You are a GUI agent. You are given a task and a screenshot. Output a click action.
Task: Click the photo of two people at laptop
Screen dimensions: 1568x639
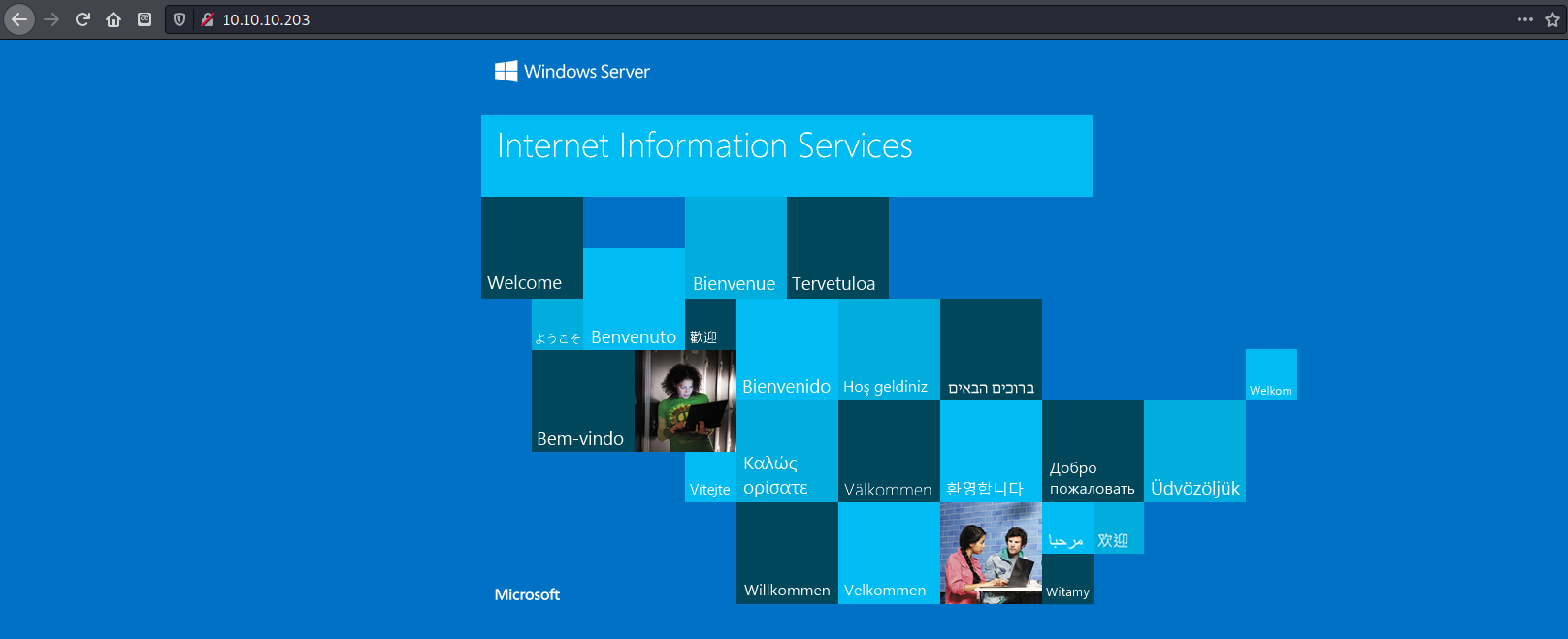pos(991,553)
